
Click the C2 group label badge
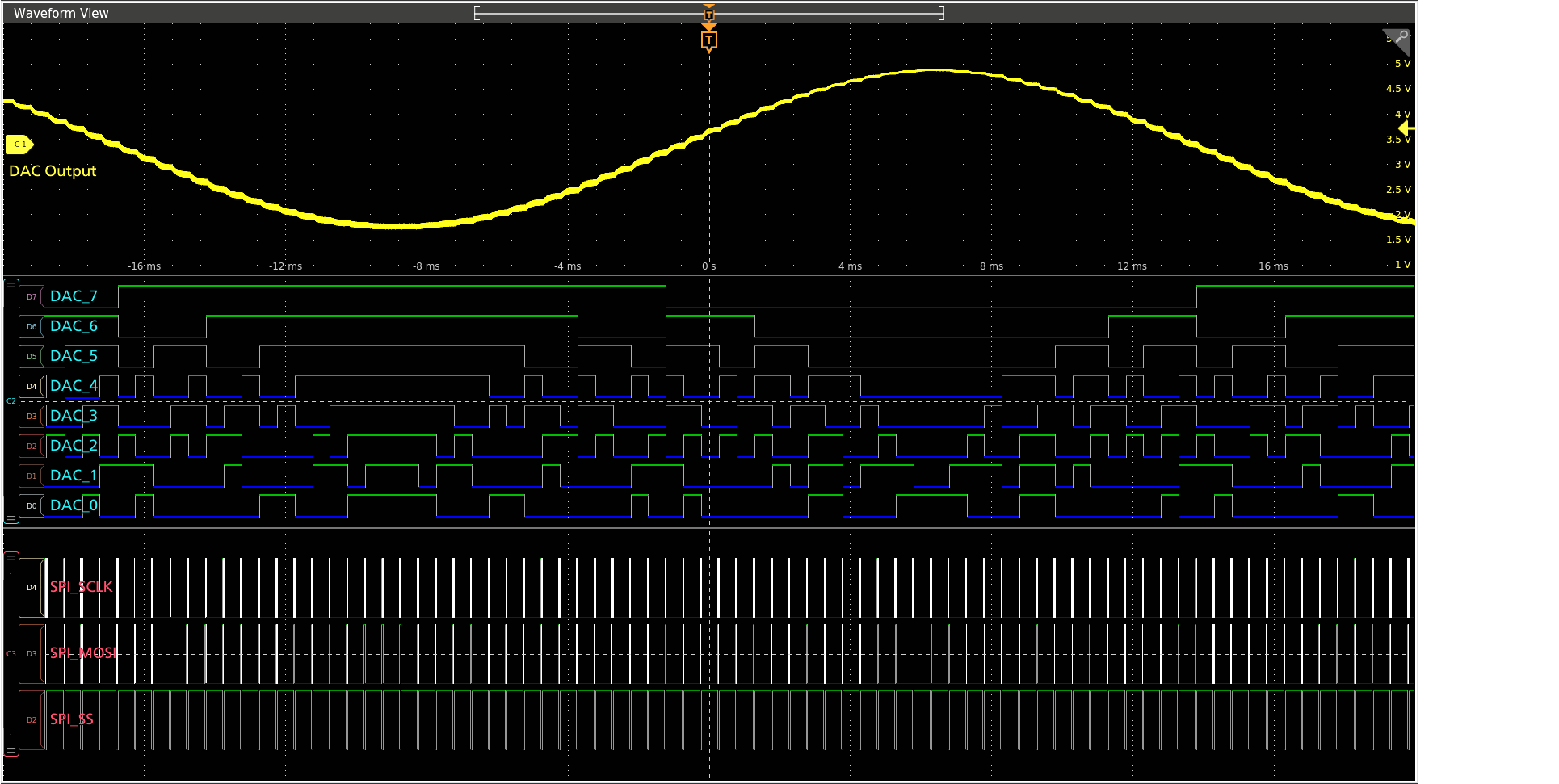(11, 400)
